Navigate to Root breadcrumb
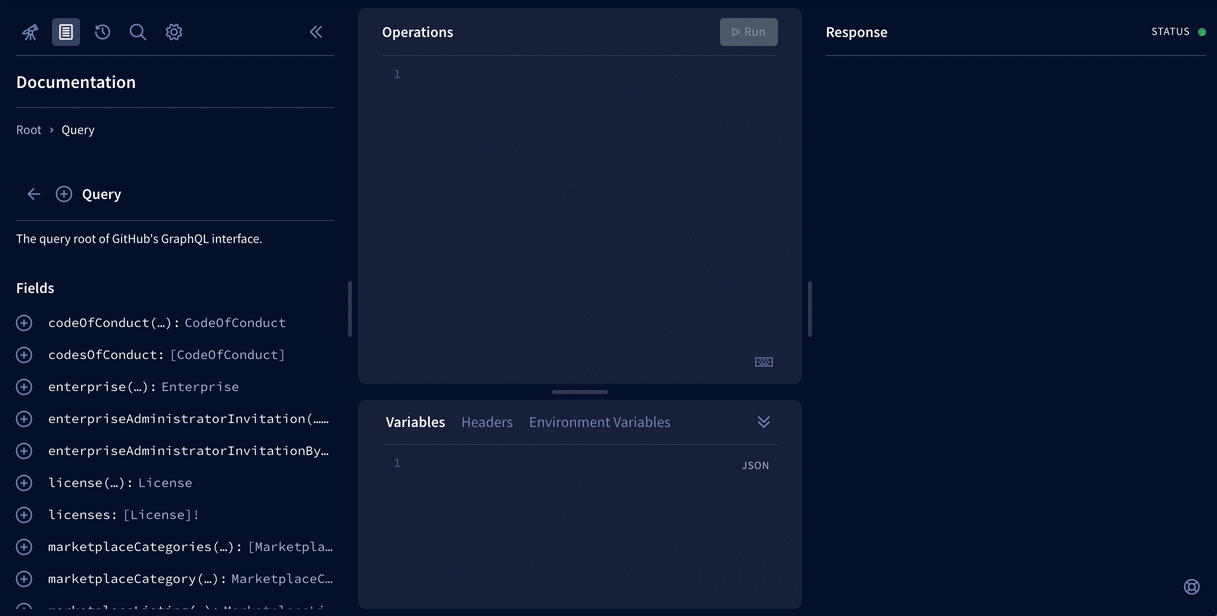Viewport: 1217px width, 616px height. point(29,130)
